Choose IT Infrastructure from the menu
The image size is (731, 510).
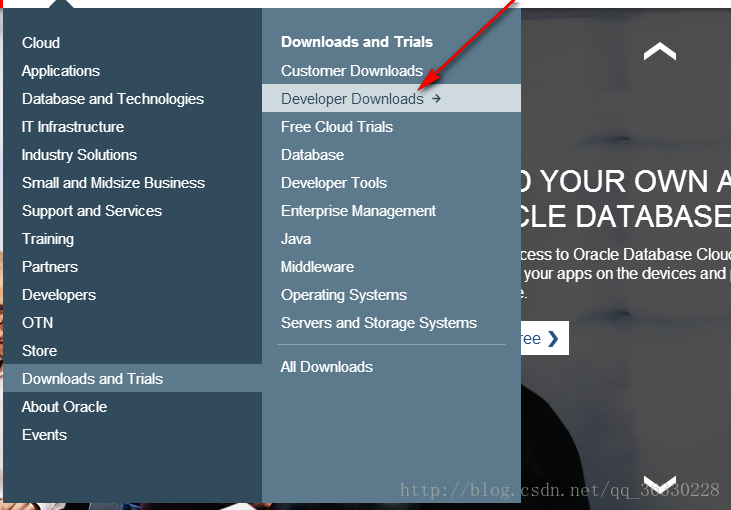click(x=73, y=127)
